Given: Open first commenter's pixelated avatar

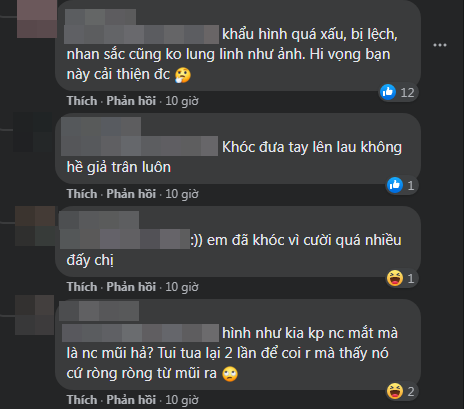Looking at the screenshot, I should (x=37, y=18).
